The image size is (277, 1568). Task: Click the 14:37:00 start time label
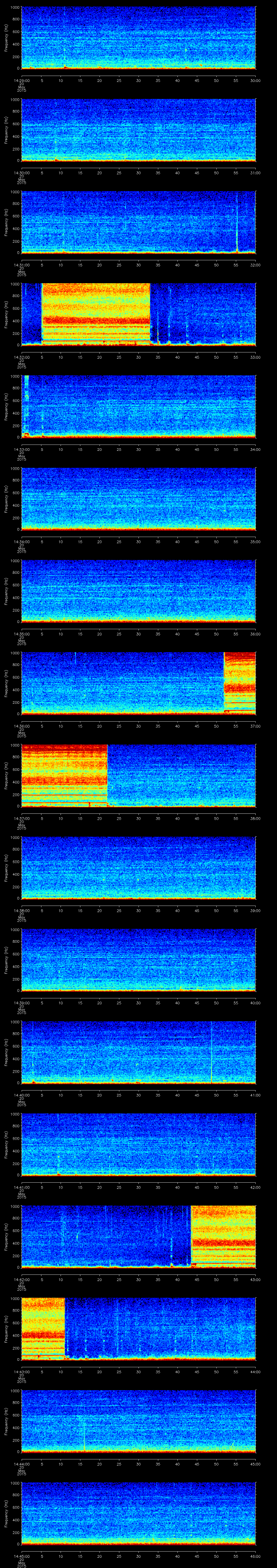(x=22, y=818)
